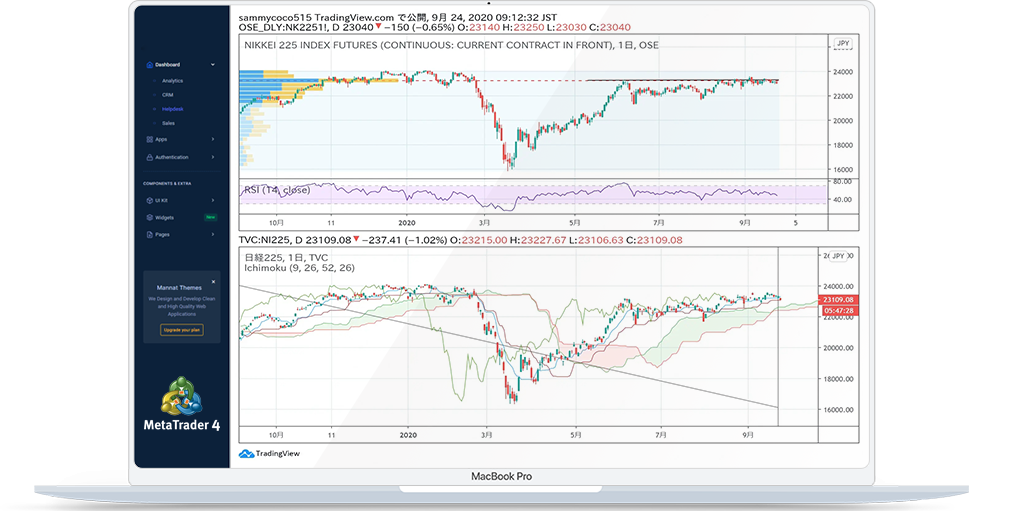Click the 18000.00 axis label on Ichimoku chart
1010x511 pixels.
point(837,379)
